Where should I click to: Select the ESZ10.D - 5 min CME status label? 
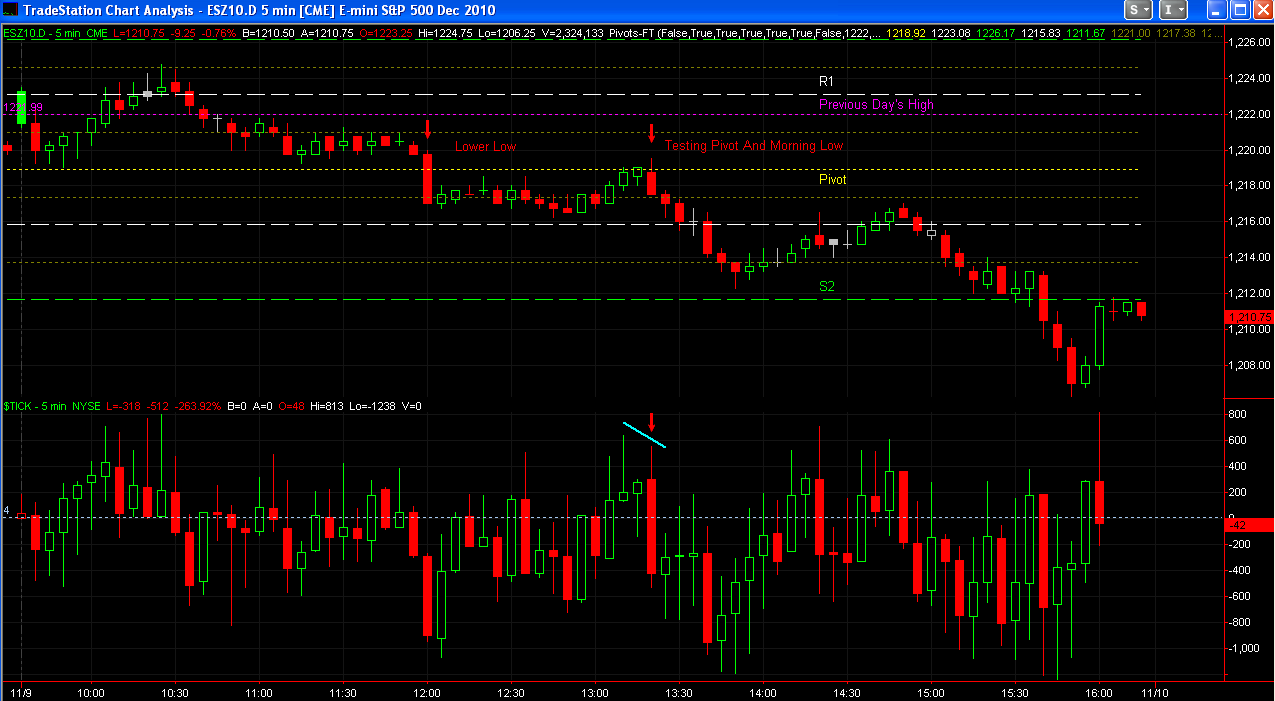56,34
